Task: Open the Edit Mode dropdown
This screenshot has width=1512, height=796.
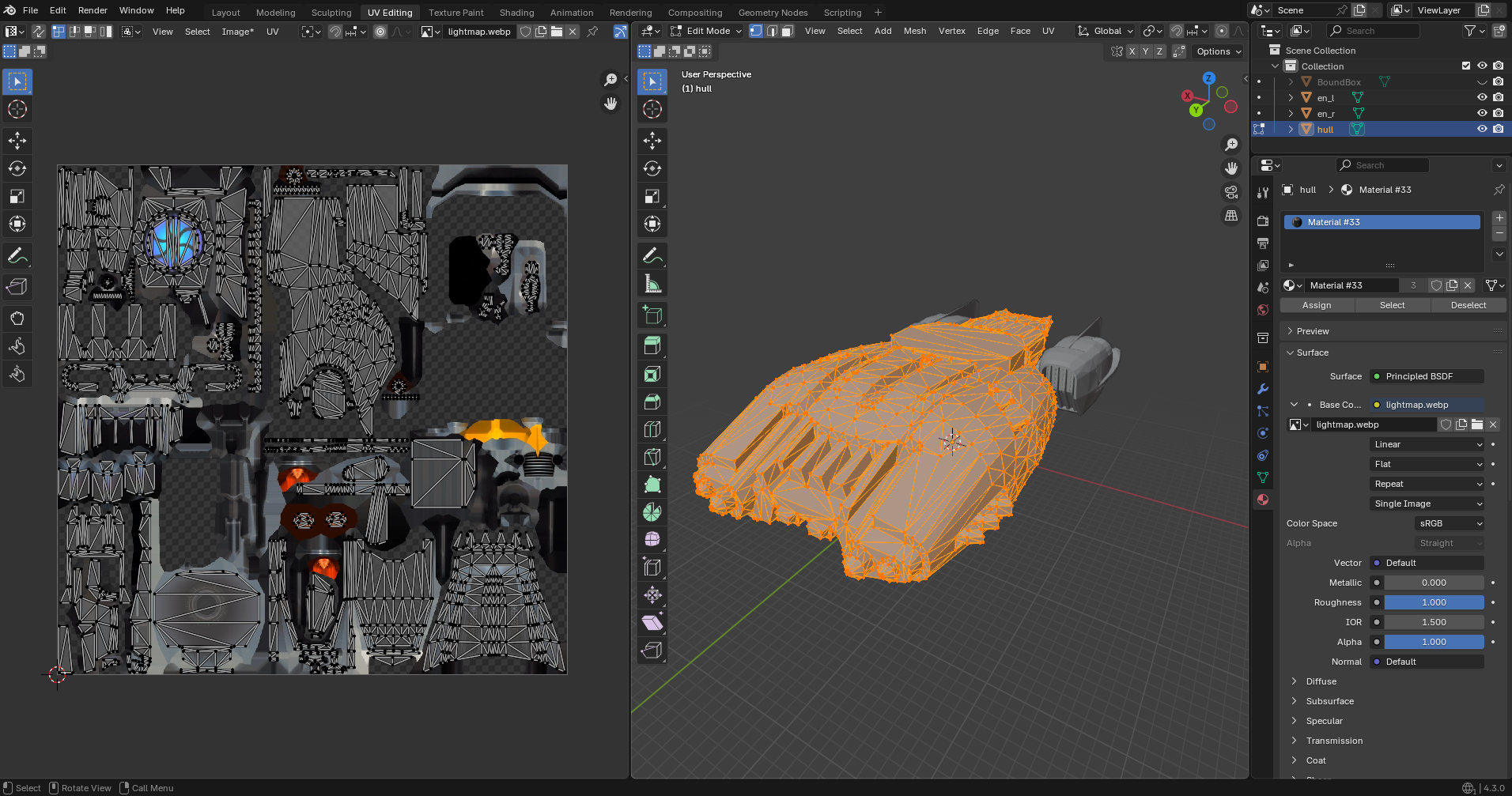Action: 706,31
